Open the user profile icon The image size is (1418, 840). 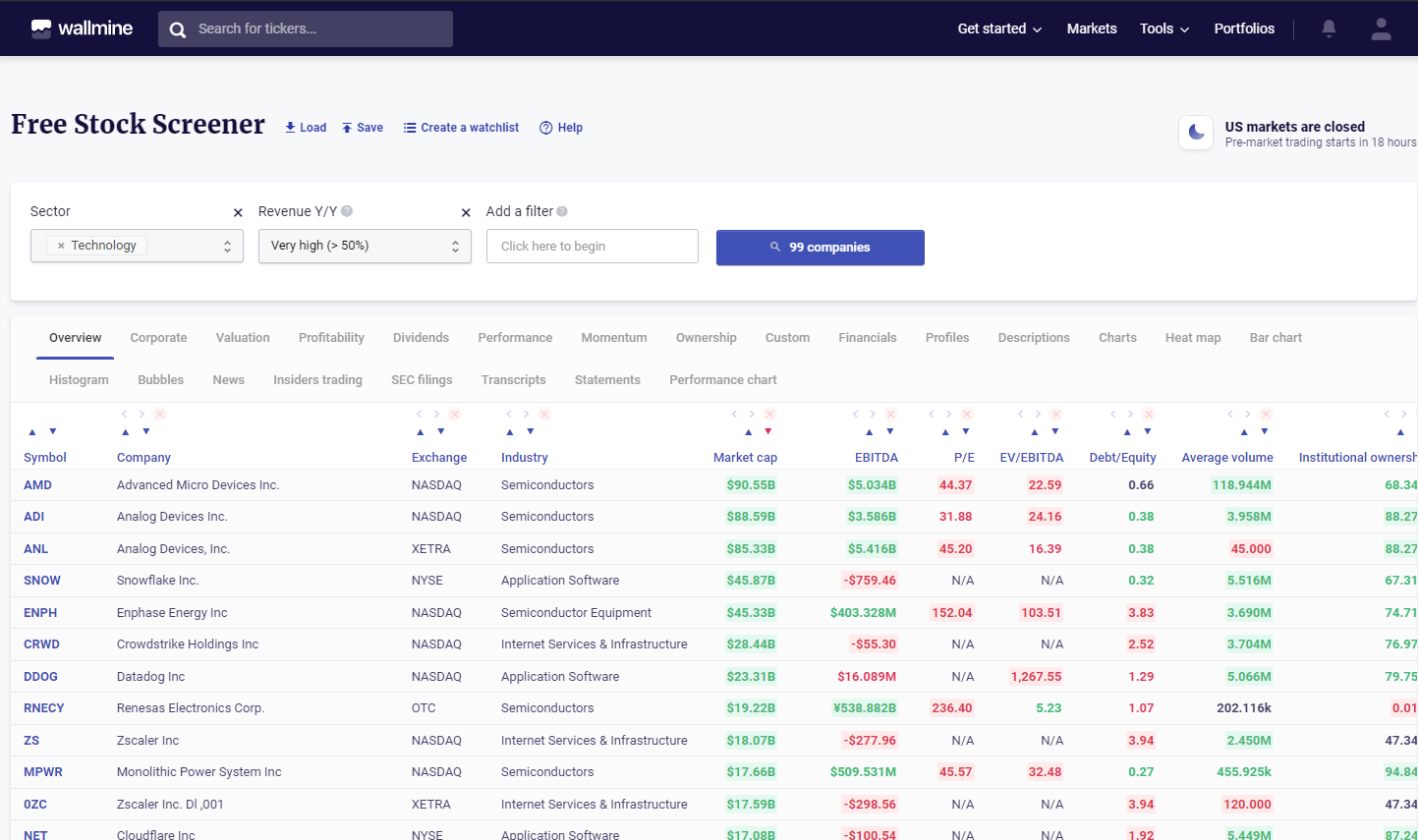(x=1381, y=28)
